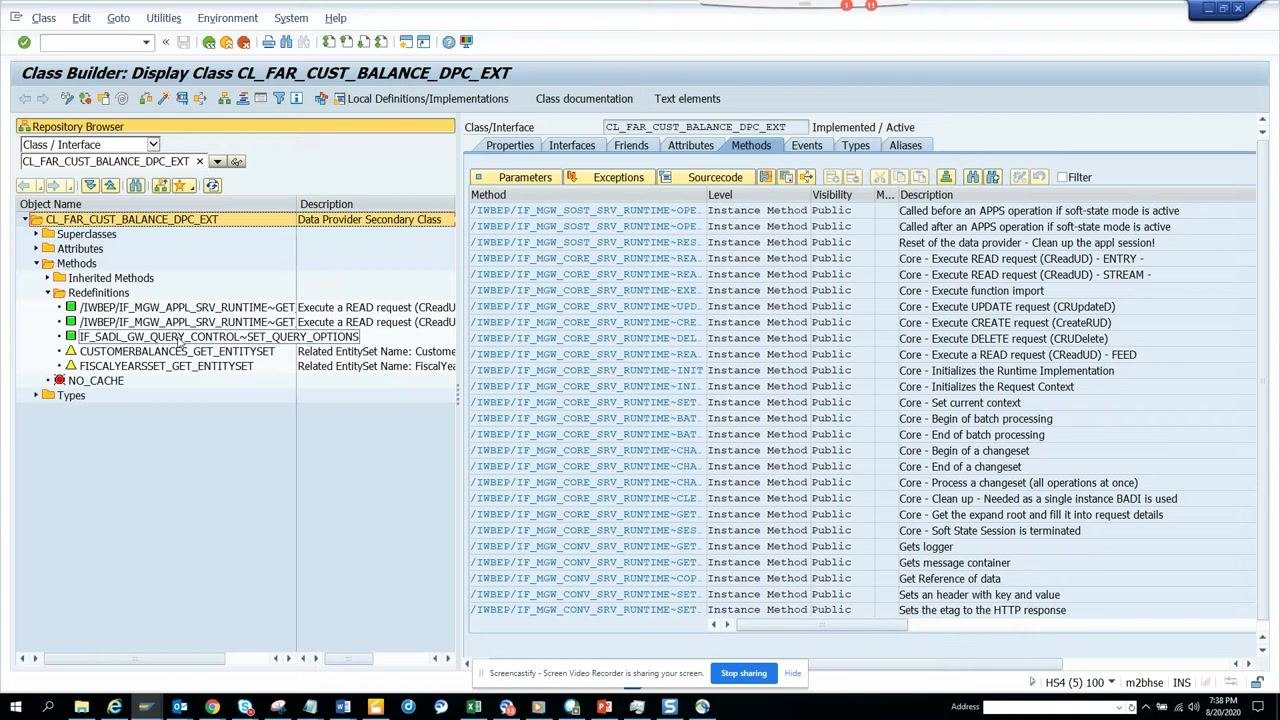Viewport: 1280px width, 720px height.
Task: Click the find binoculars icon in Repository Browser
Action: pyautogui.click(x=135, y=185)
